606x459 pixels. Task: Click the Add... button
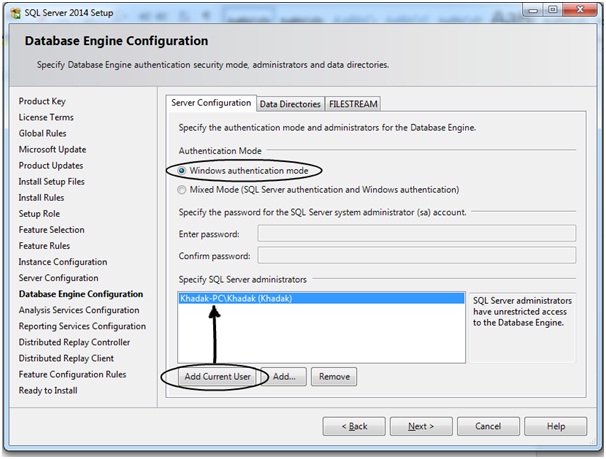284,377
